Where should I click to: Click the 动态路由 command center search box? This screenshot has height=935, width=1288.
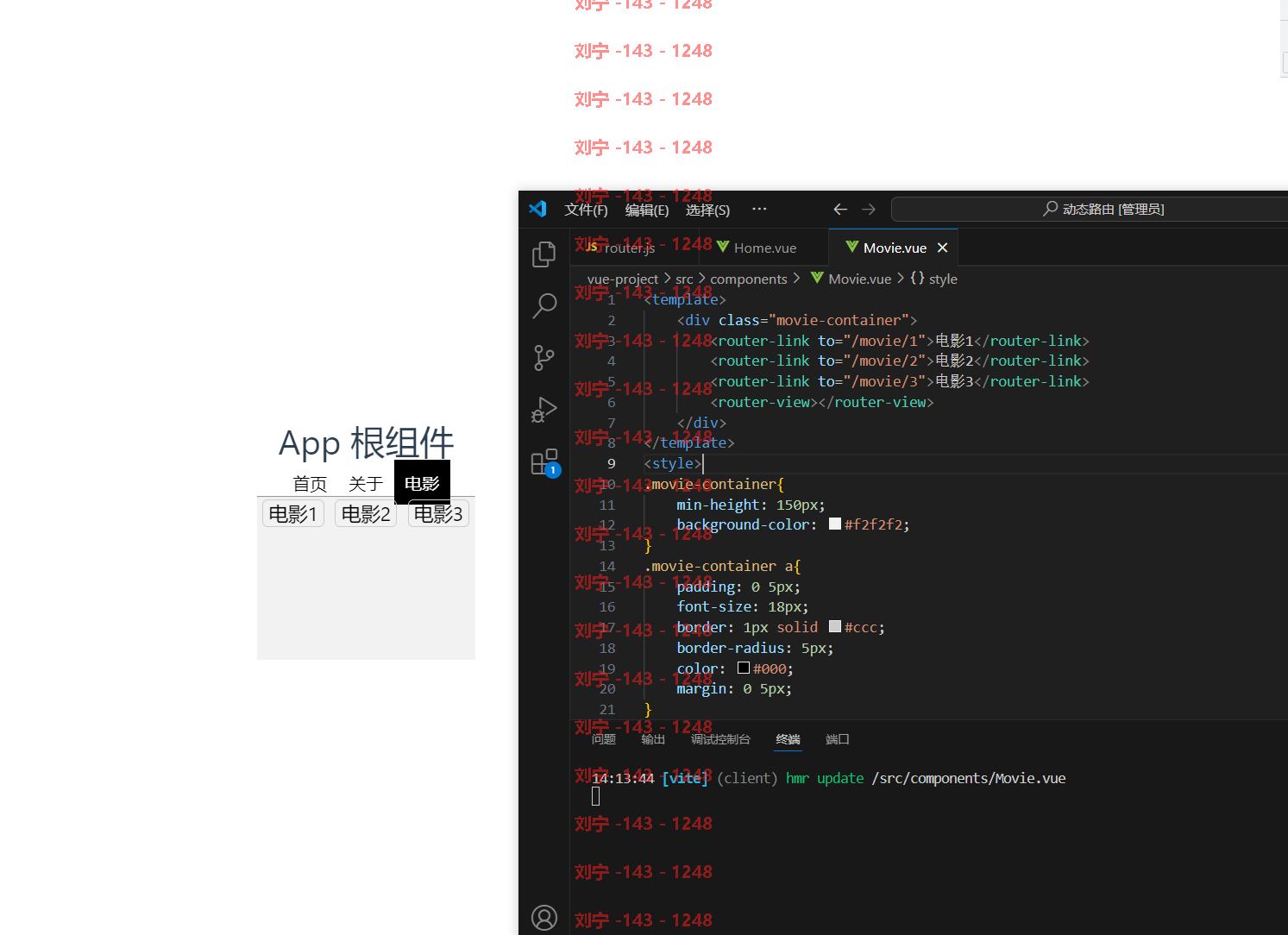(1089, 209)
